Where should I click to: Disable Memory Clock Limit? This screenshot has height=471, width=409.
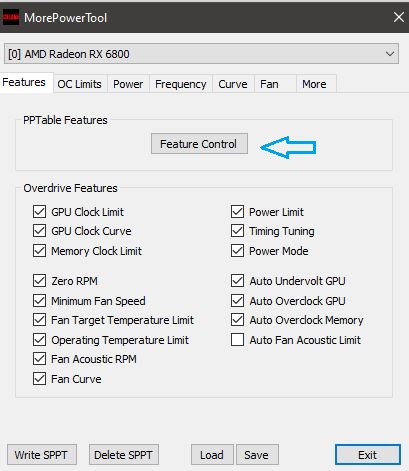coord(39,251)
